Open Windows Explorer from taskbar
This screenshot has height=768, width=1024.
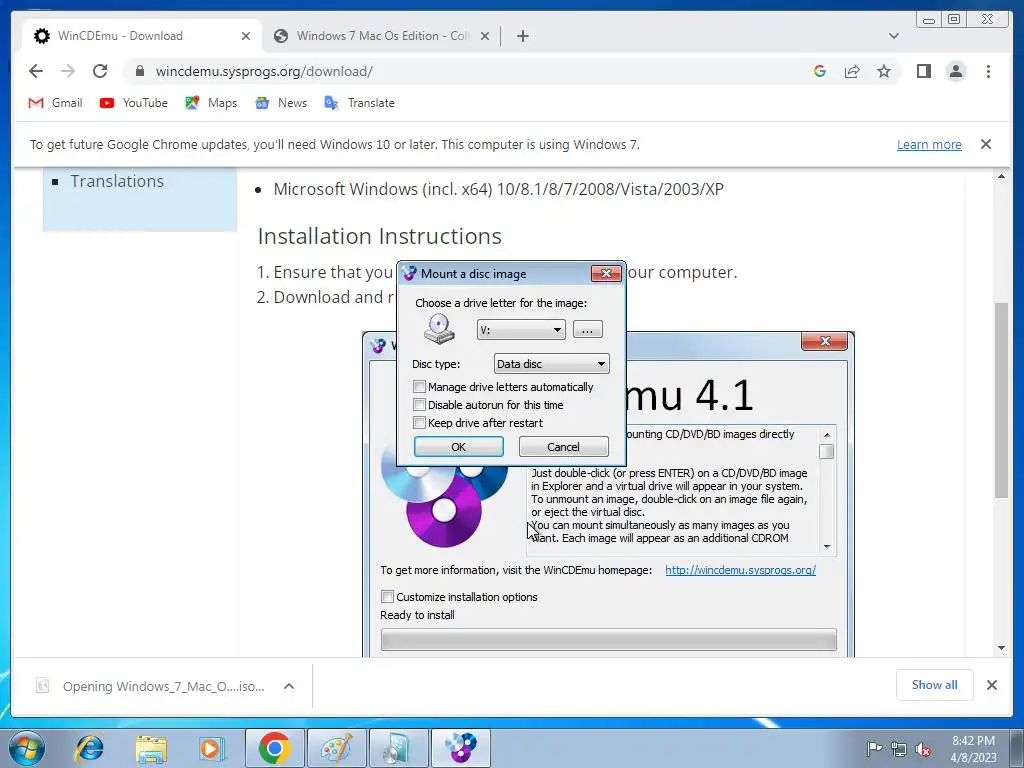pyautogui.click(x=150, y=748)
